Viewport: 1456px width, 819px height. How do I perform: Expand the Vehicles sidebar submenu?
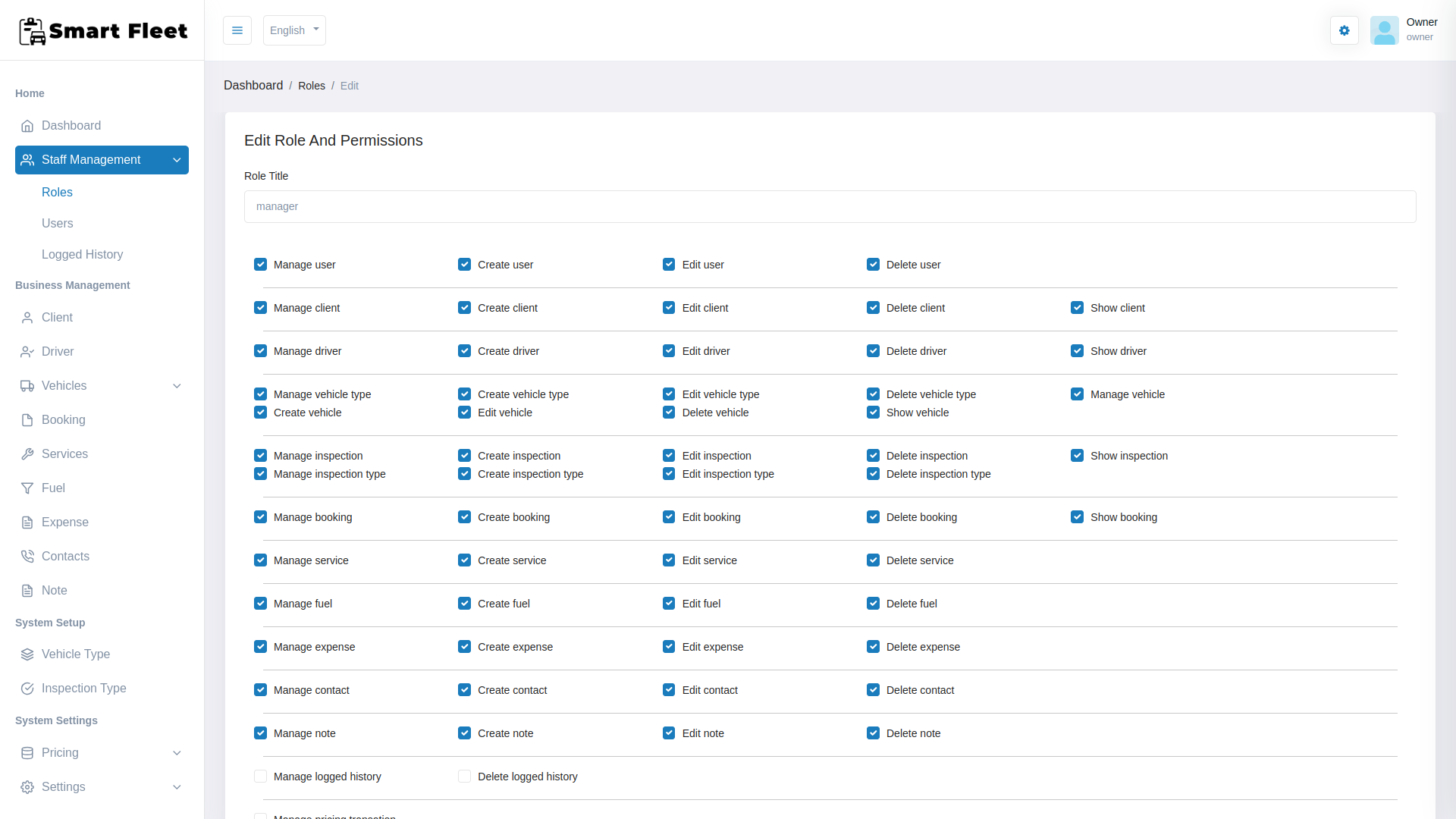(x=177, y=386)
